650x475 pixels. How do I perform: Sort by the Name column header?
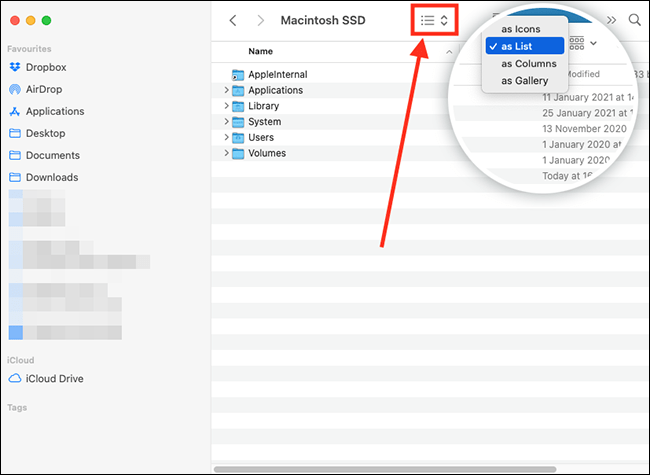(261, 51)
